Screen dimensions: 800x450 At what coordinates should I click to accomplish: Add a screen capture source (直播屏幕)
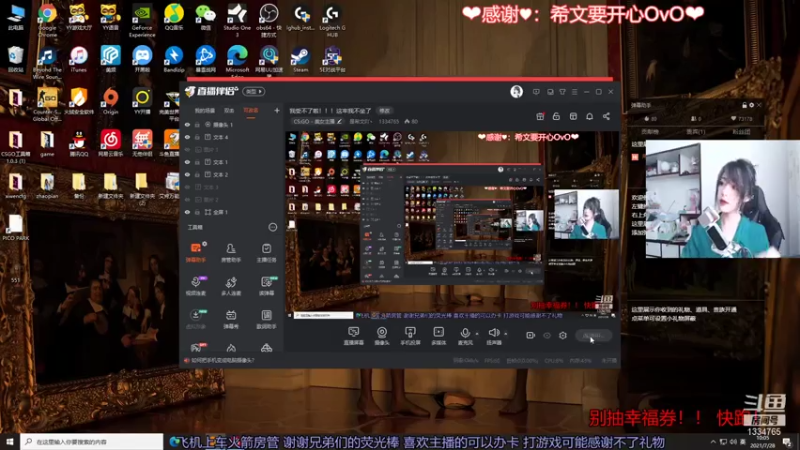click(x=354, y=336)
